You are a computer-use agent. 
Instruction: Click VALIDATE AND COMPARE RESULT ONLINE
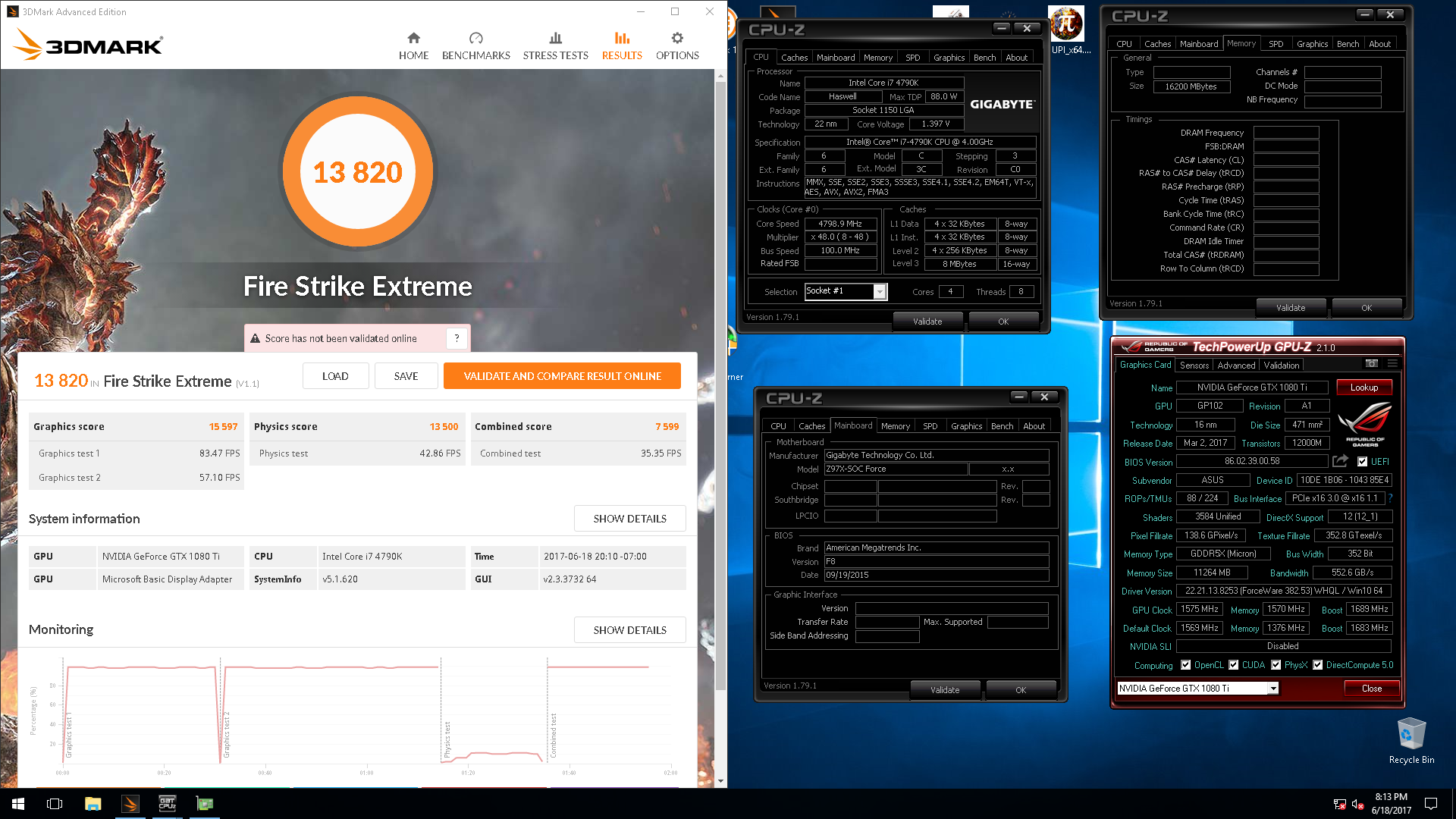[x=562, y=376]
